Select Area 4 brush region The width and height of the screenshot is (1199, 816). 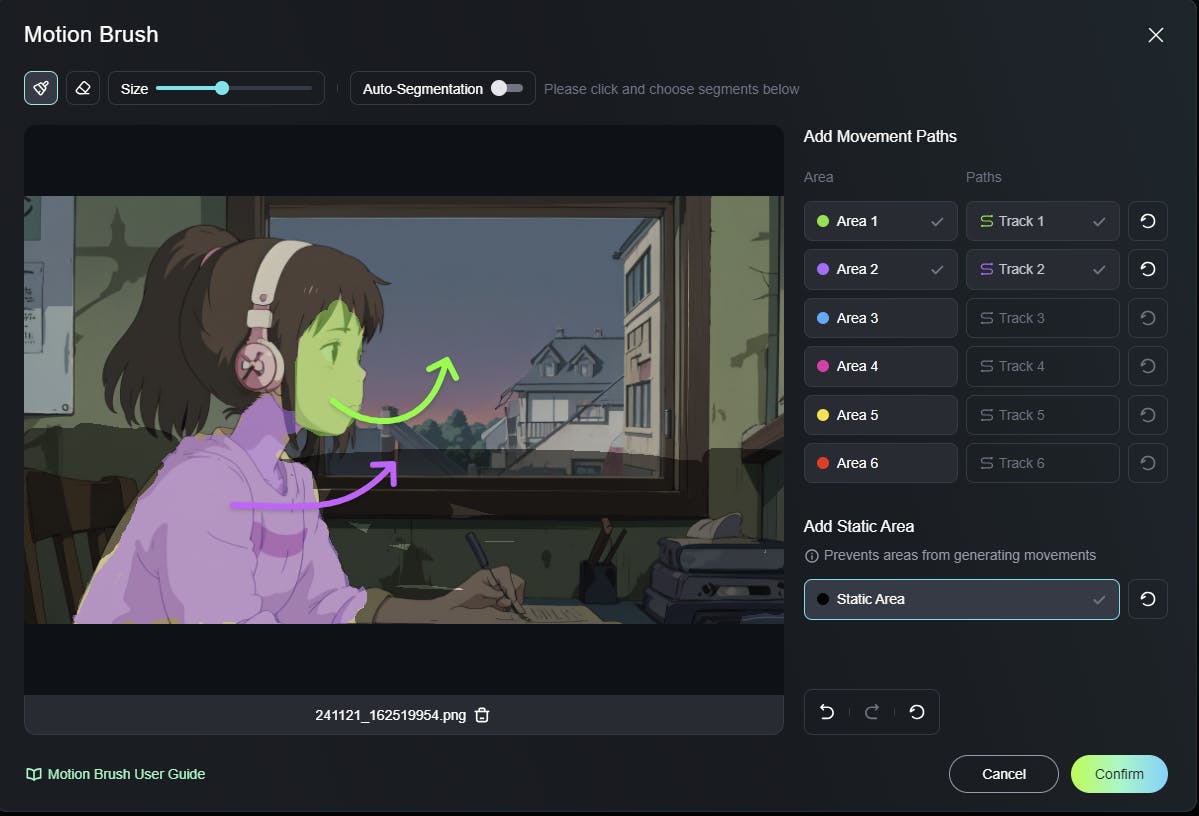pyautogui.click(x=880, y=366)
